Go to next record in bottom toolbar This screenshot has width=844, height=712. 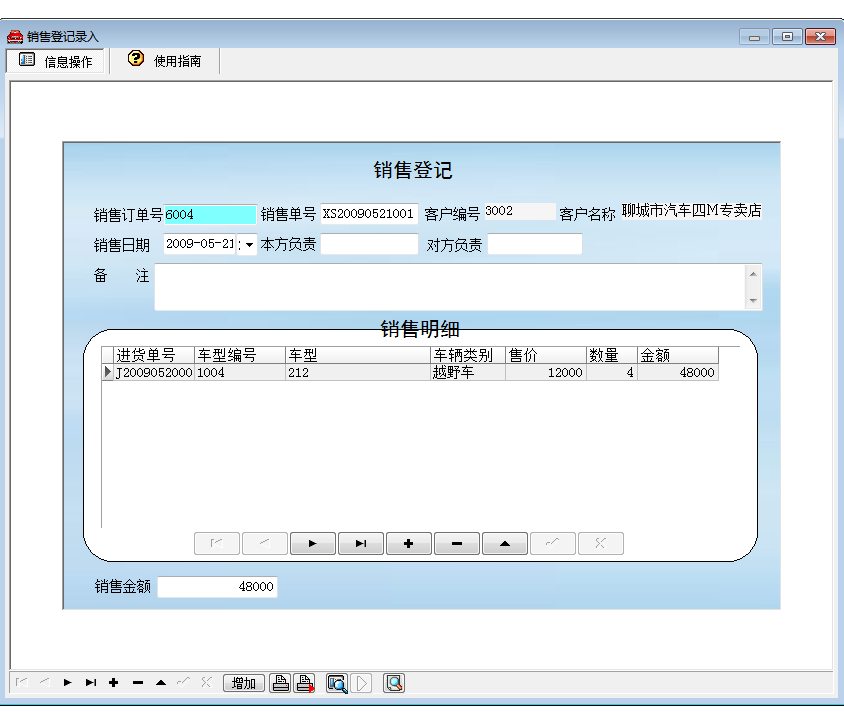click(67, 682)
